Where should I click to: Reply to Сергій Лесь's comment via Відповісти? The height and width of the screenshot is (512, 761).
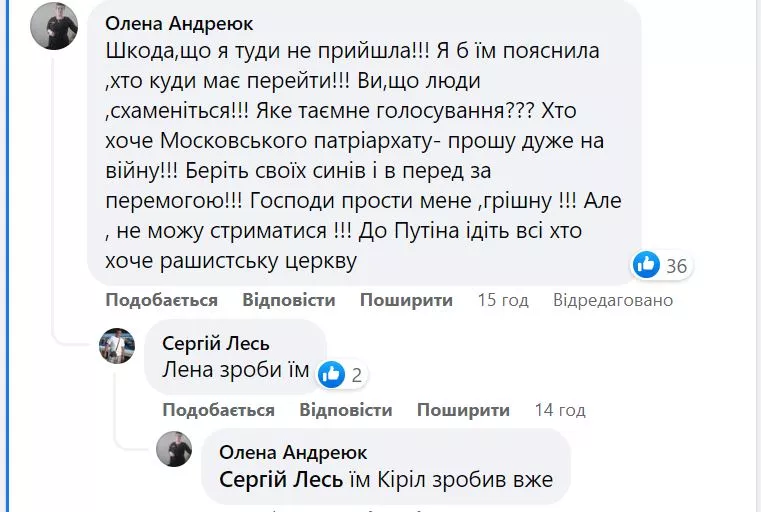346,410
